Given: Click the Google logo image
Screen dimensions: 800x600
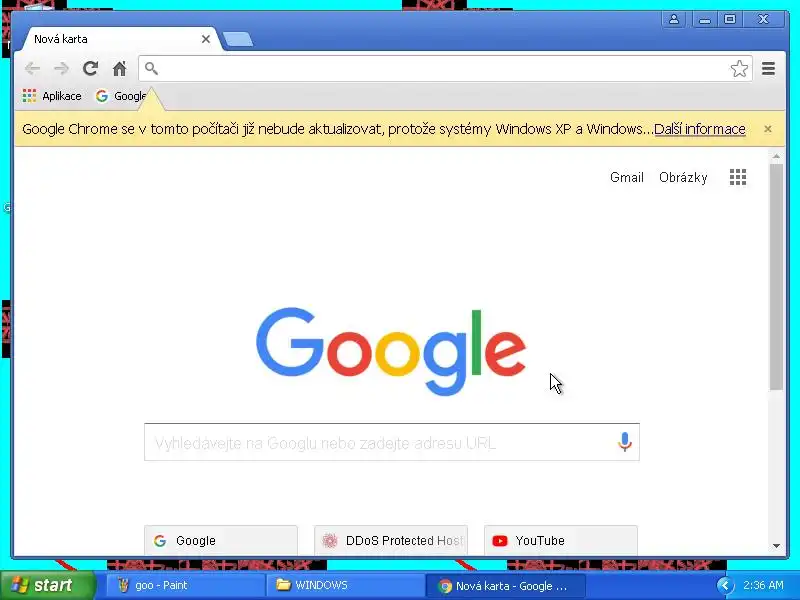Looking at the screenshot, I should tap(391, 351).
